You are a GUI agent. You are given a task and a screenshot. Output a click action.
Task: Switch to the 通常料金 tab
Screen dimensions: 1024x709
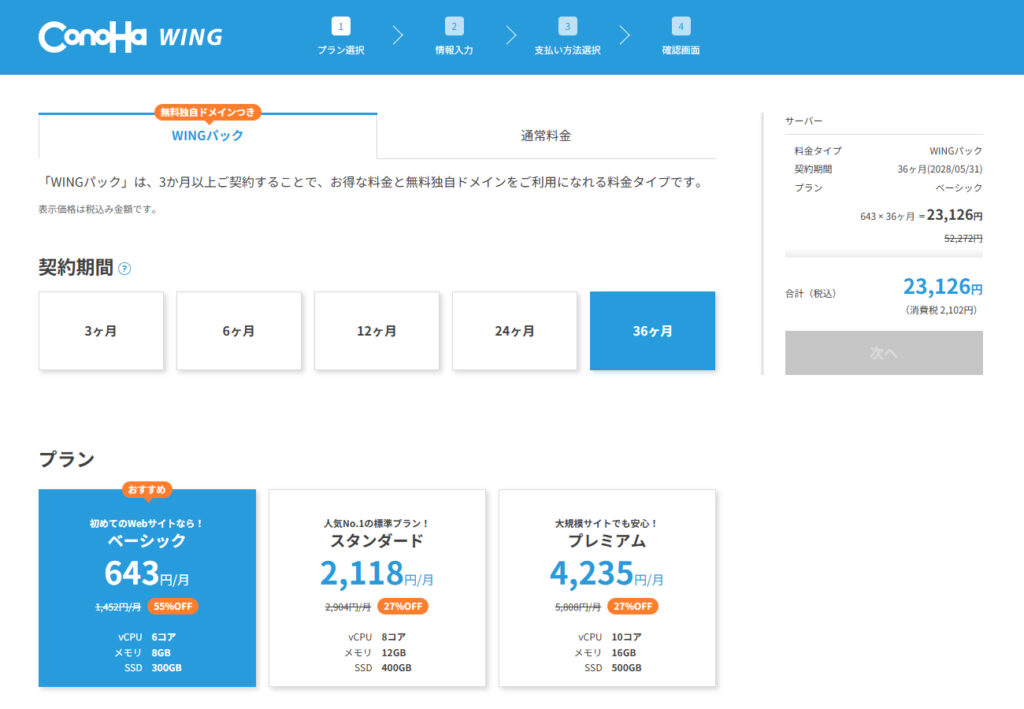click(x=546, y=135)
